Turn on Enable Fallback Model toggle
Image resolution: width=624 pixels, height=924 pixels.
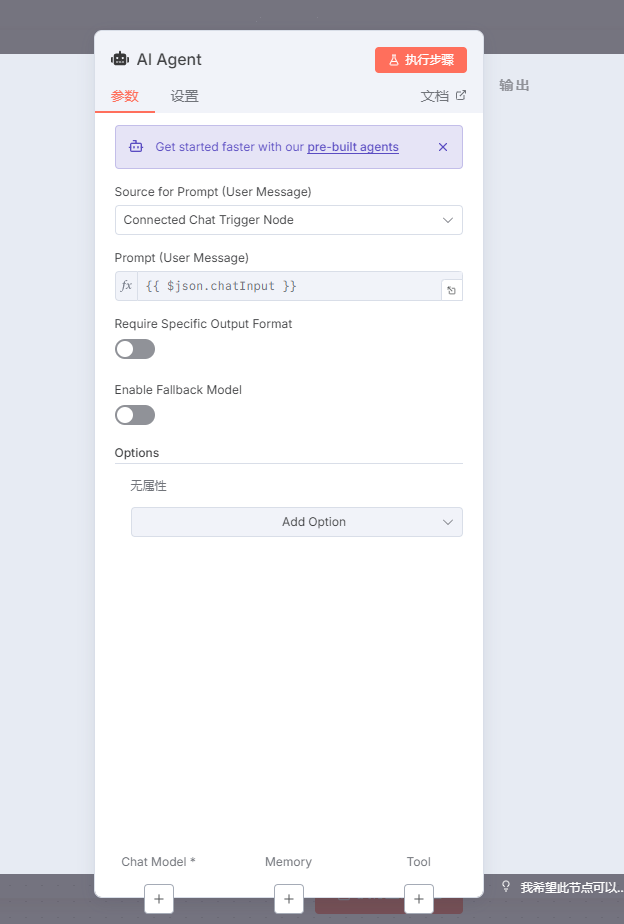(x=135, y=415)
